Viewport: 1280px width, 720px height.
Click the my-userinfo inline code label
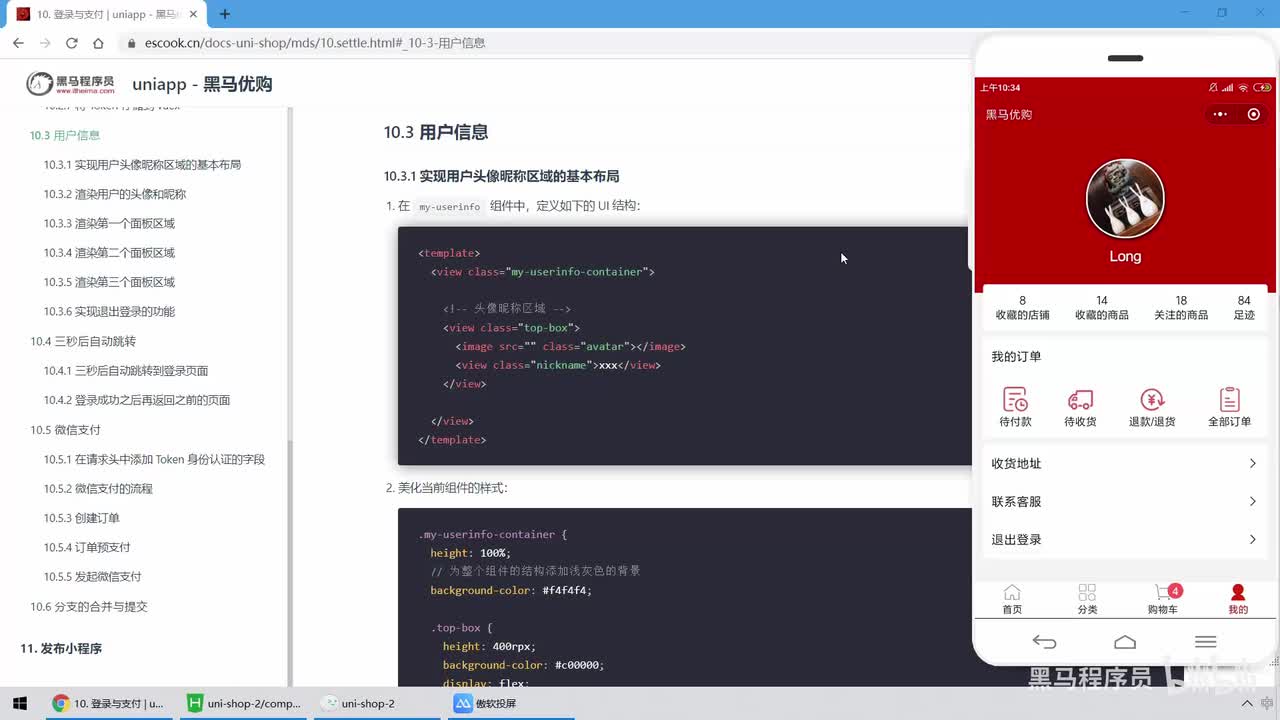coord(449,207)
